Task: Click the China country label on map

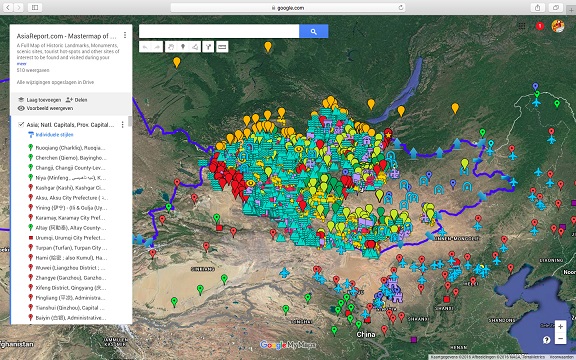Action: point(366,334)
